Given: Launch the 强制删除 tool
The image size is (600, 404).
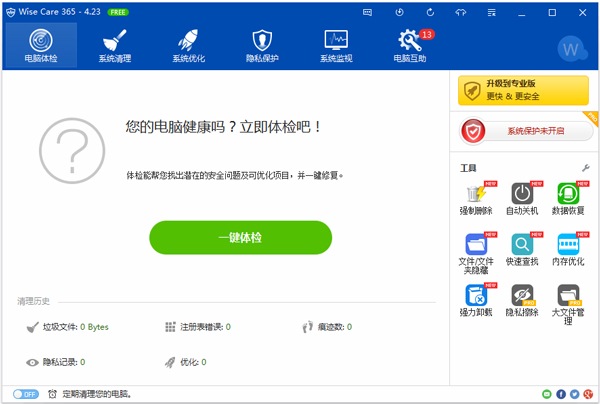Looking at the screenshot, I should coord(476,199).
